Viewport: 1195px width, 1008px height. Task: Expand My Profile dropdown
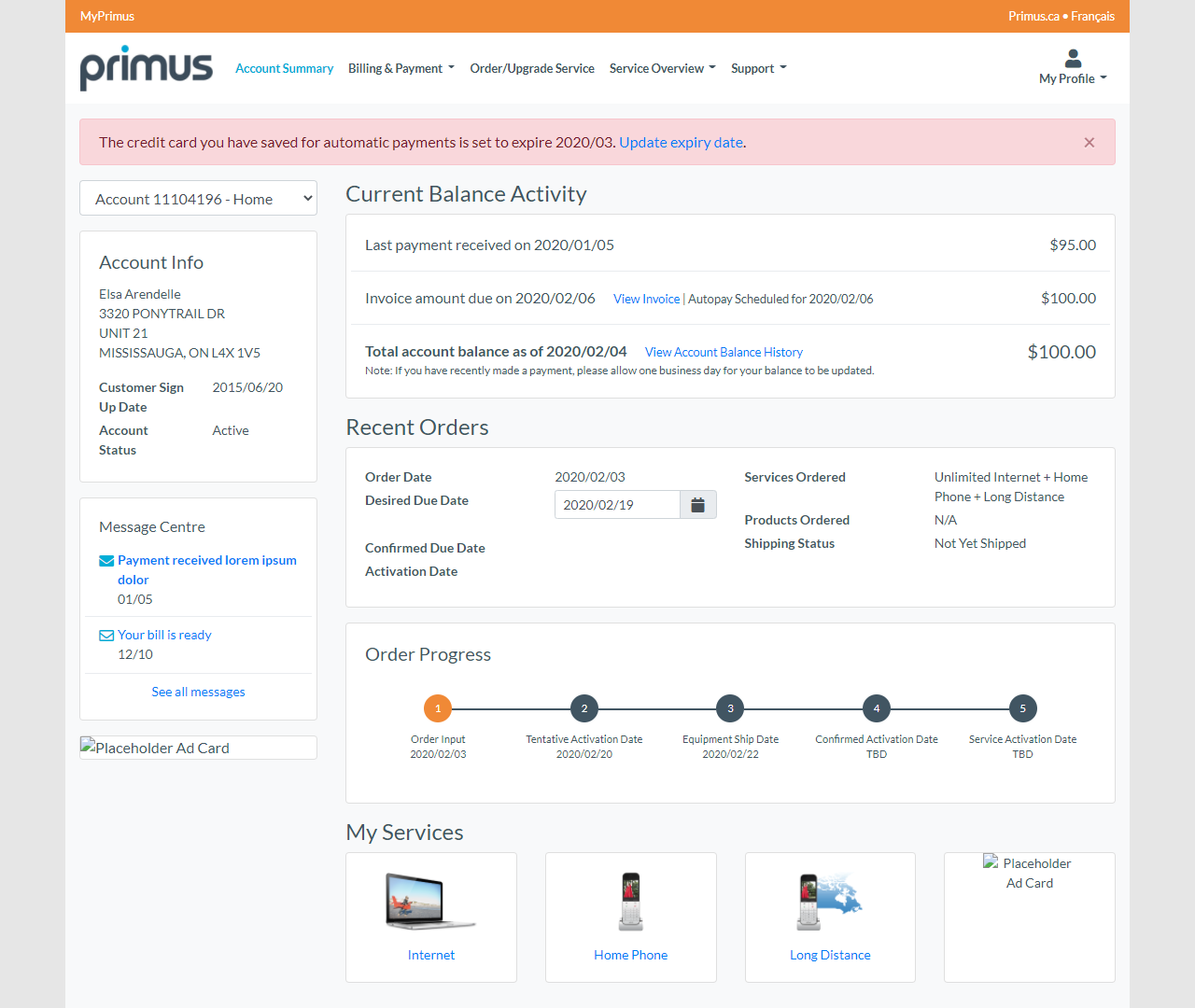(1073, 78)
